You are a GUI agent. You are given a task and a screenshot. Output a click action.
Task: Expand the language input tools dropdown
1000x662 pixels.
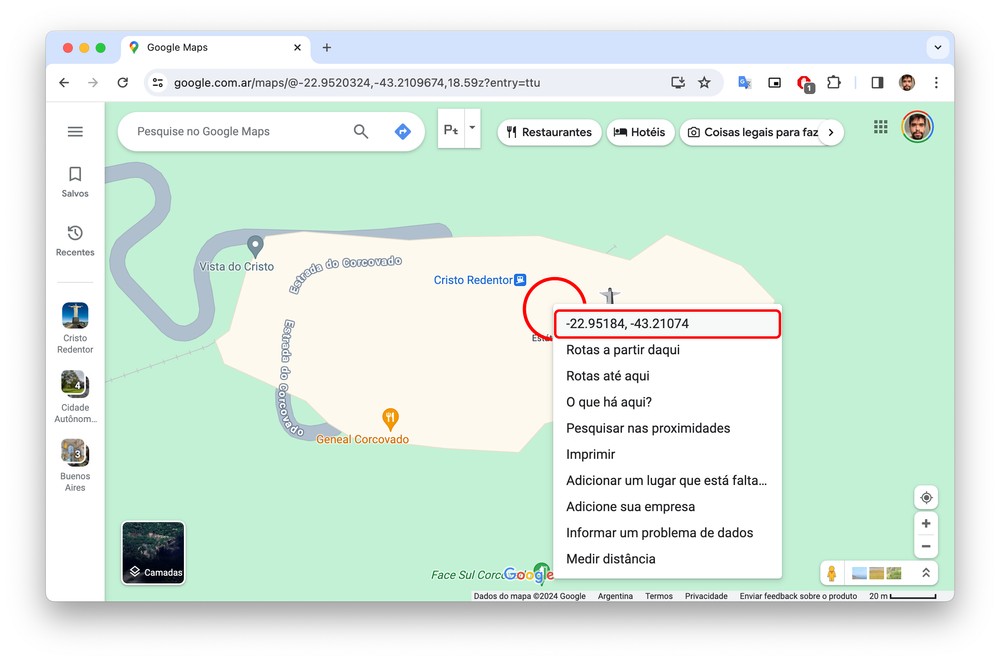473,129
